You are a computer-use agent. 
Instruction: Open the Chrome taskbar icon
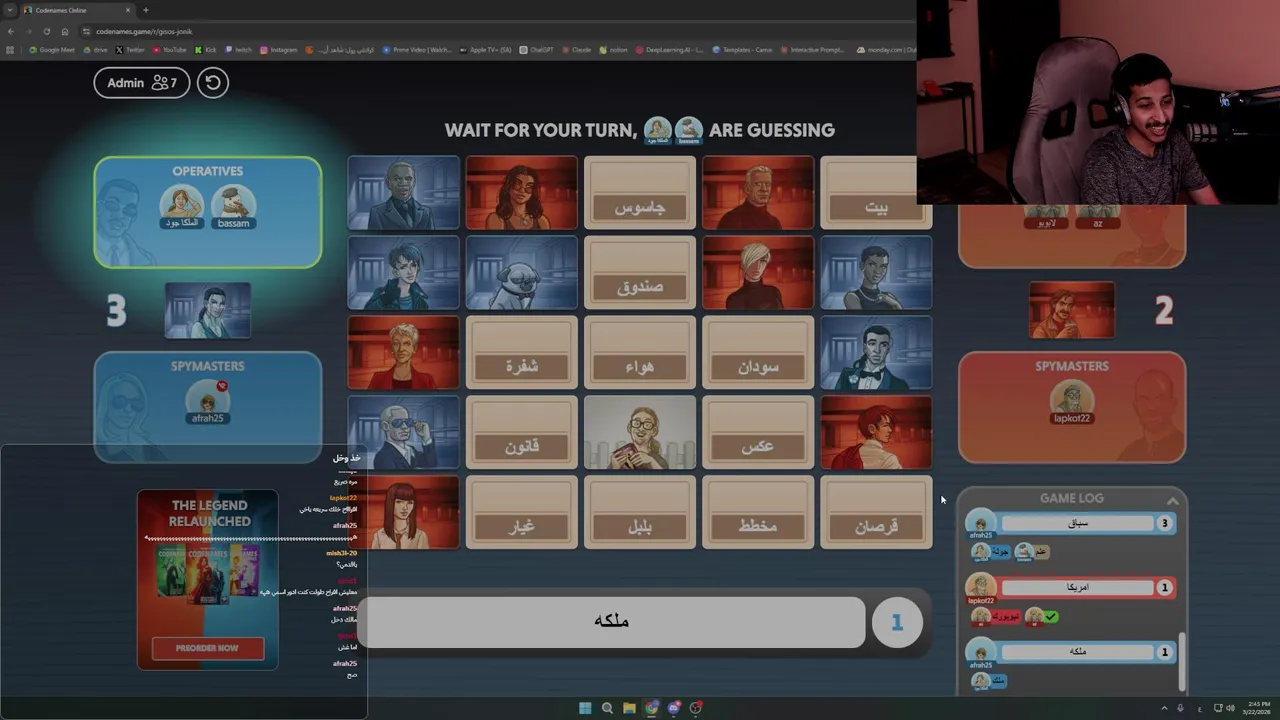[x=652, y=708]
